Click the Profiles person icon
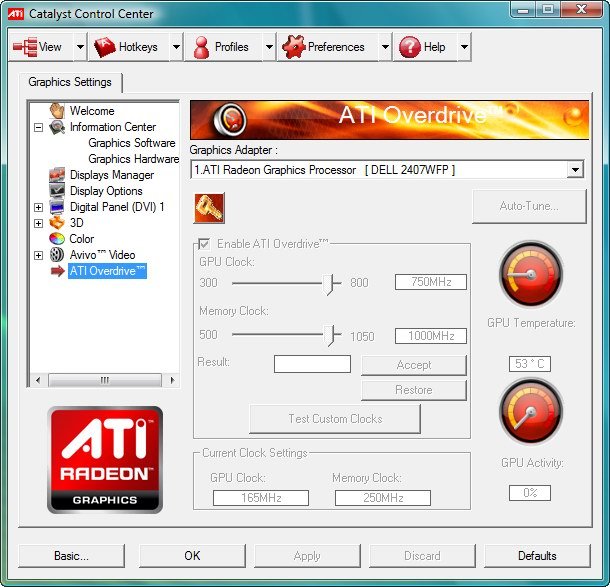 click(201, 47)
